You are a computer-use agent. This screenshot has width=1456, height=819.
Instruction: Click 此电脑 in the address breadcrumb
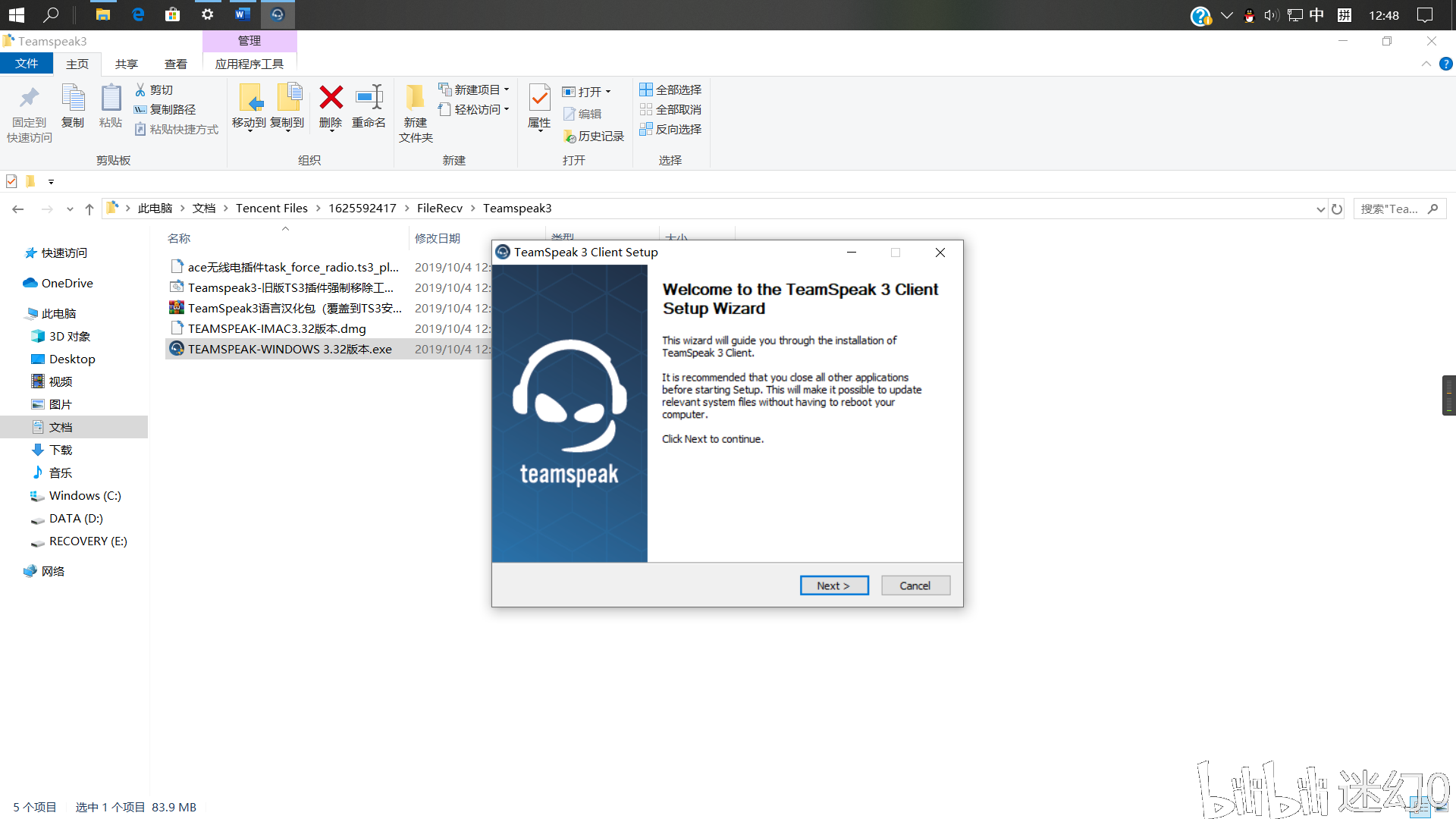155,208
